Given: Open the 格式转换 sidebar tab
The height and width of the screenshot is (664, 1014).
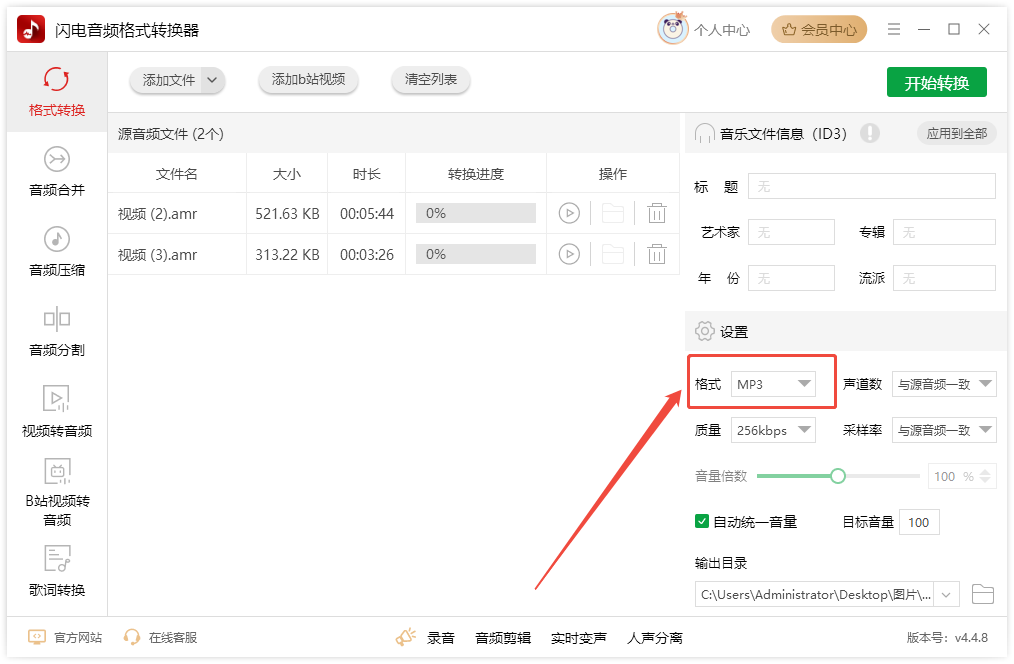Looking at the screenshot, I should pyautogui.click(x=57, y=92).
